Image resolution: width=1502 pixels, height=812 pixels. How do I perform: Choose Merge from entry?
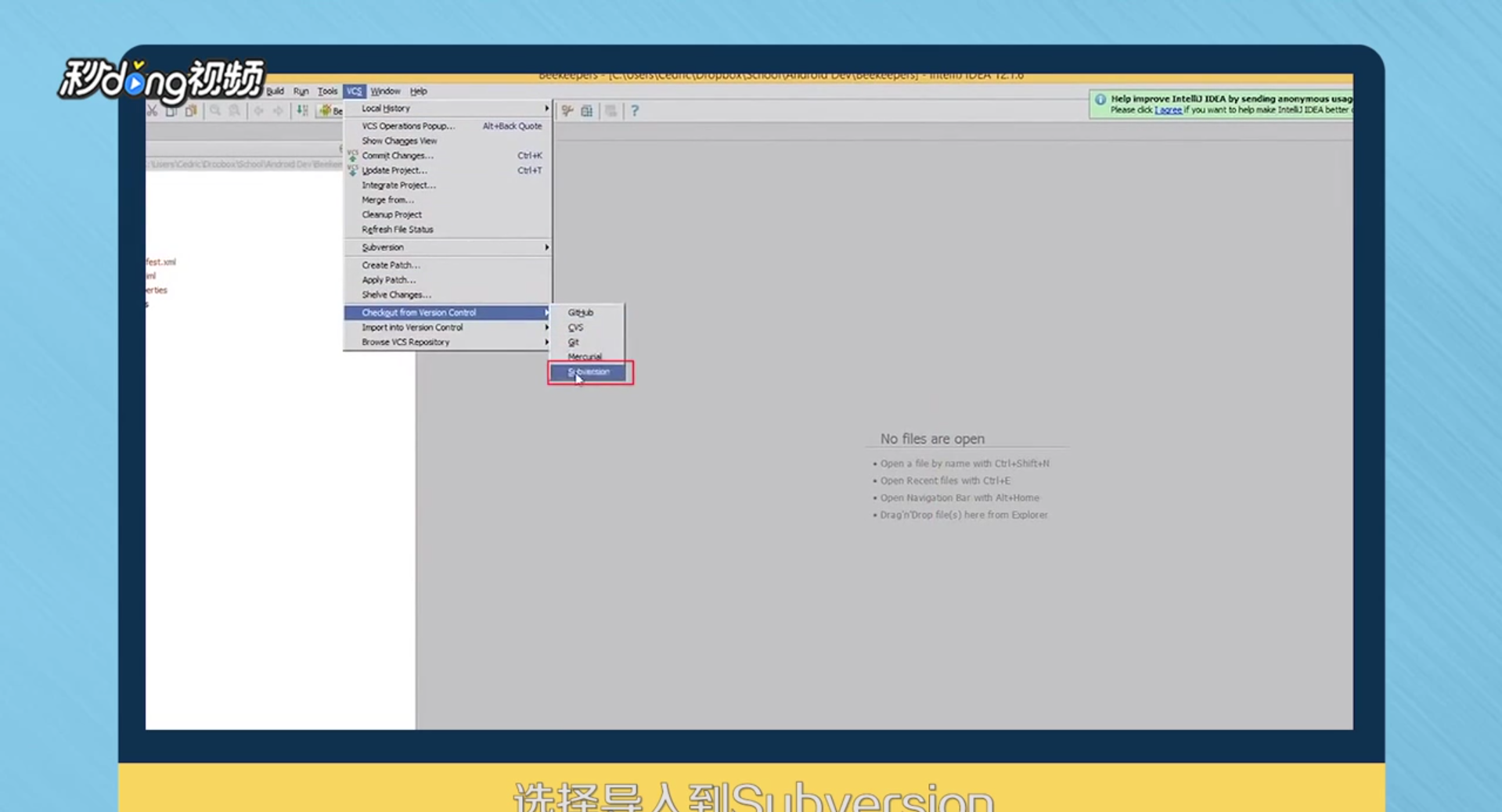(448, 200)
